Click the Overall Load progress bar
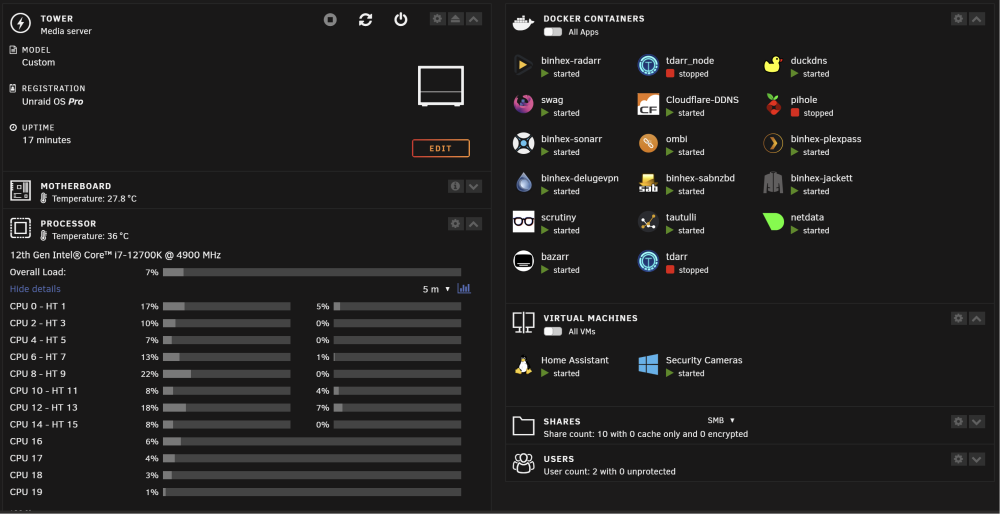Viewport: 1000px width, 514px height. 312,272
